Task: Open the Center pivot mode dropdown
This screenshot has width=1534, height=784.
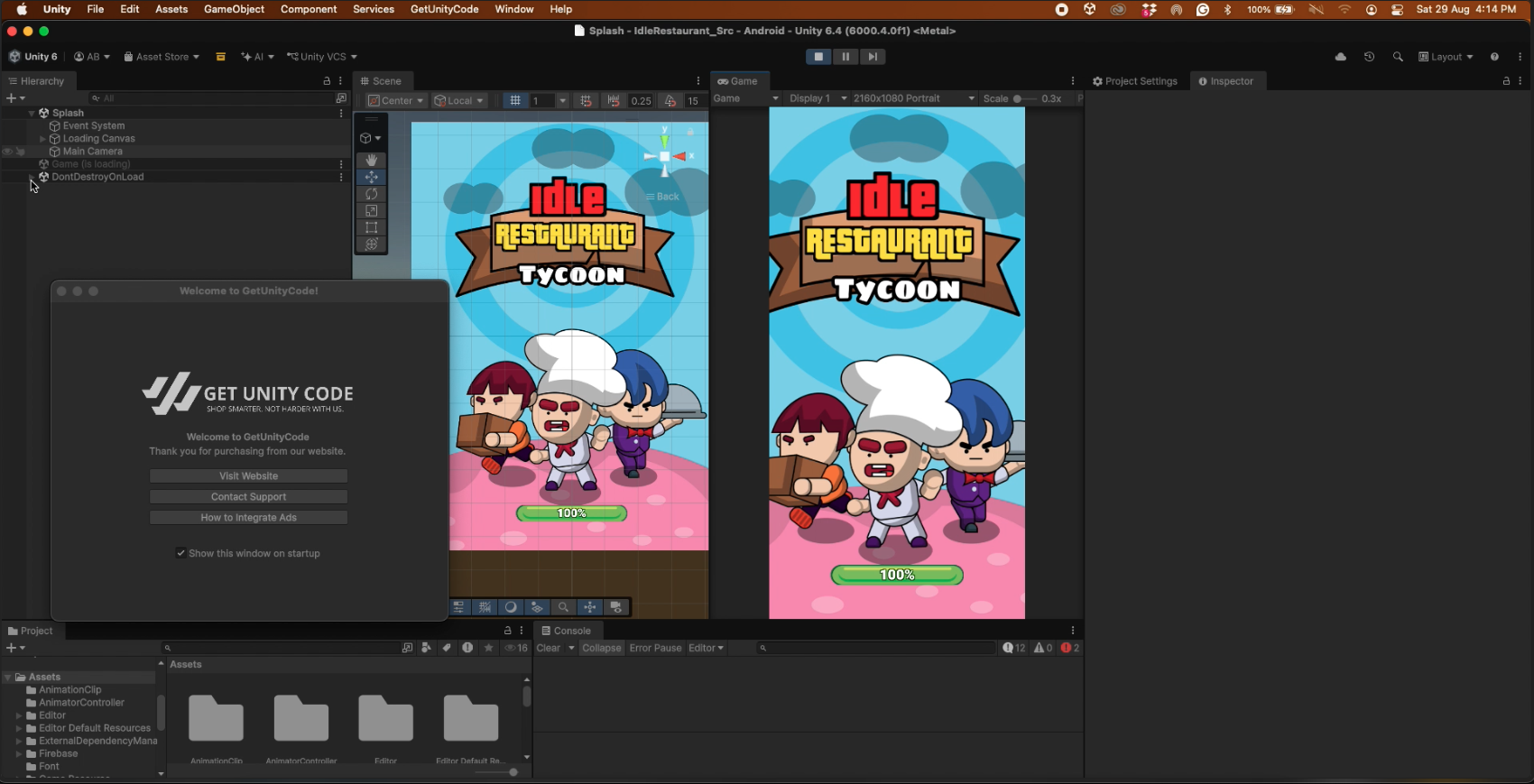Action: 396,101
